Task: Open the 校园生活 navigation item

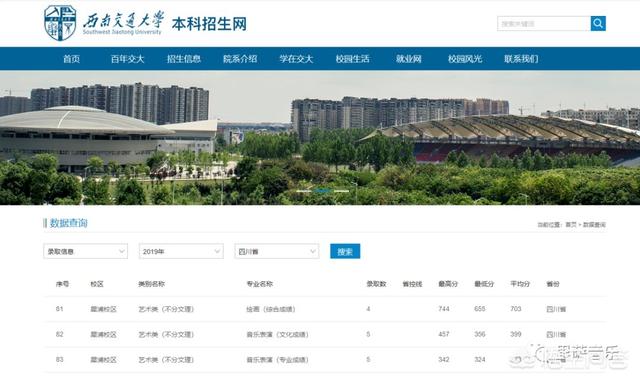Action: (x=352, y=59)
